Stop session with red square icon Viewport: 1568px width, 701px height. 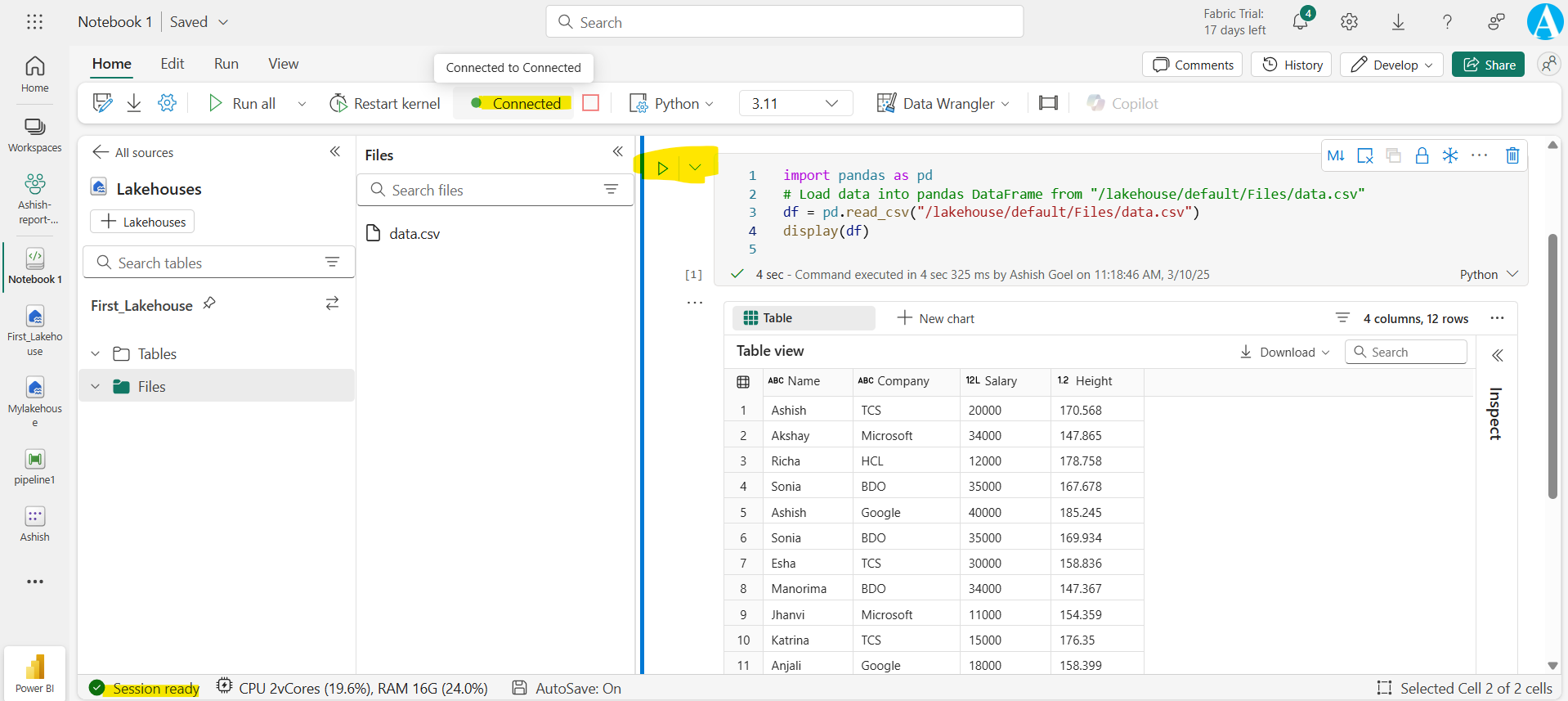pyautogui.click(x=590, y=103)
